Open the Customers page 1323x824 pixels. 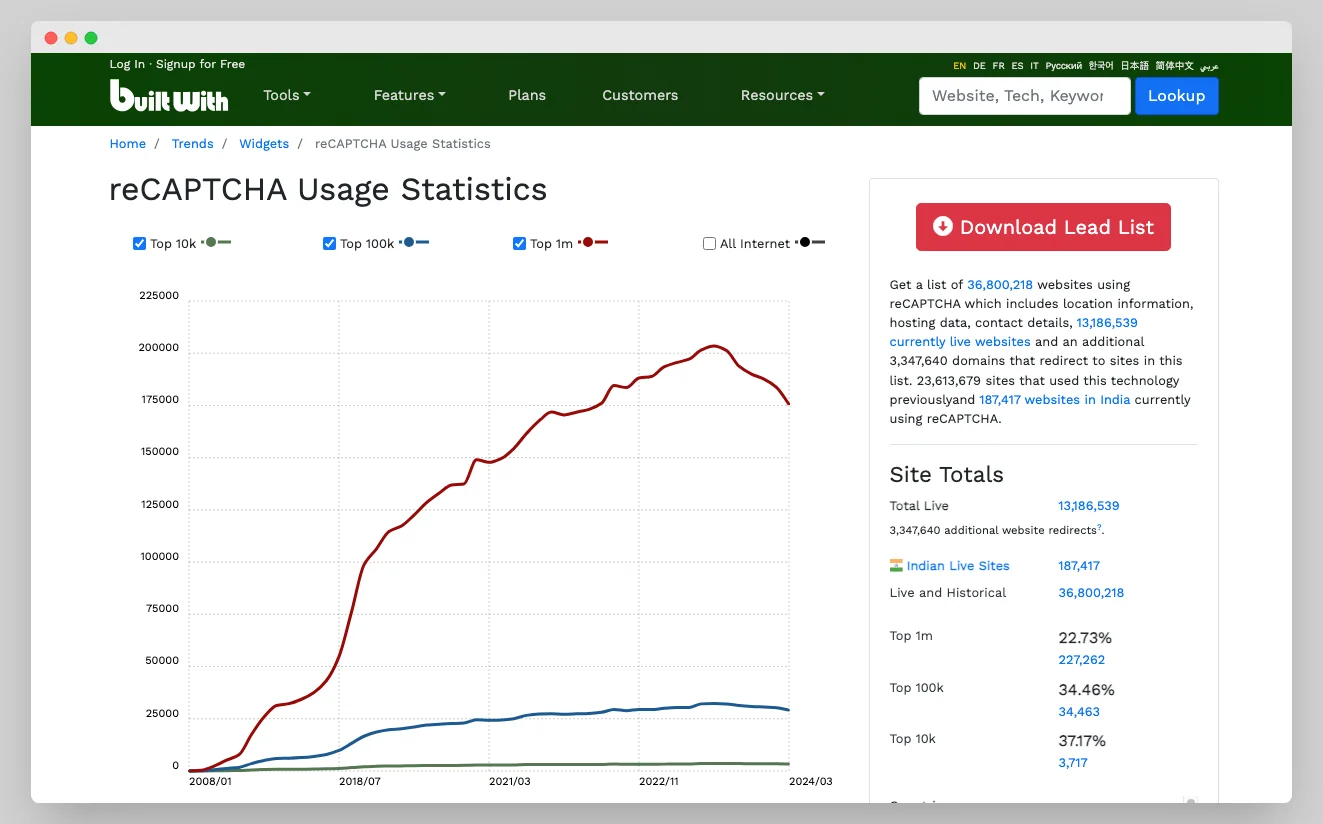pos(640,95)
